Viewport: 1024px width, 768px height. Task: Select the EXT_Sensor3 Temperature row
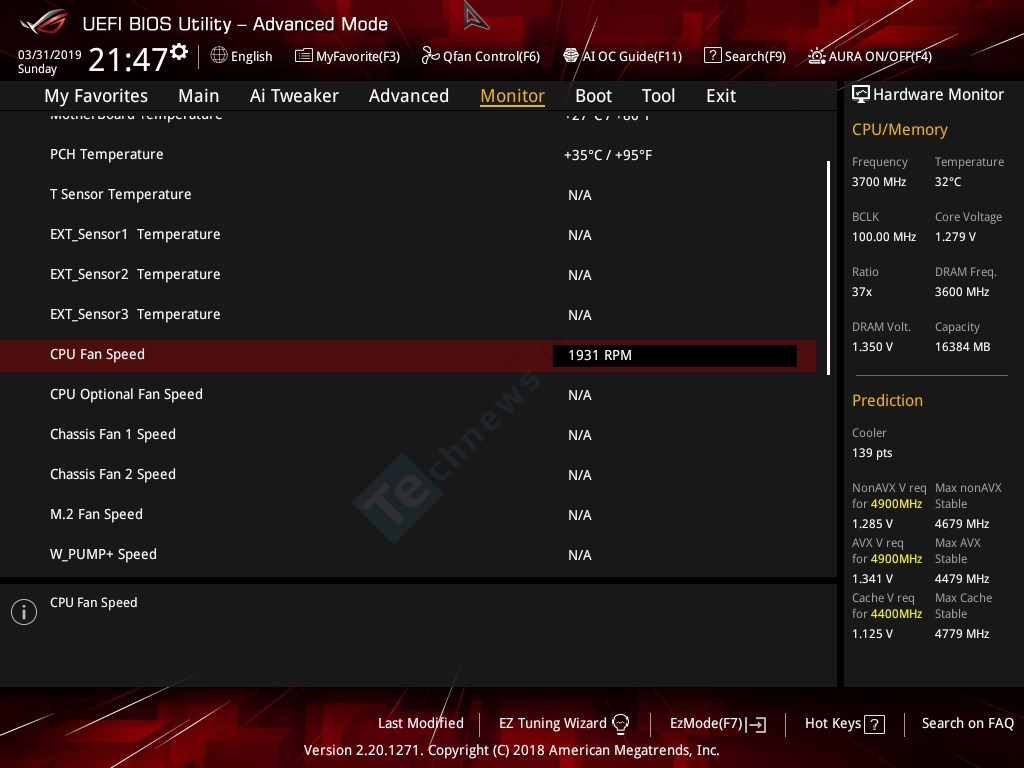[x=408, y=314]
